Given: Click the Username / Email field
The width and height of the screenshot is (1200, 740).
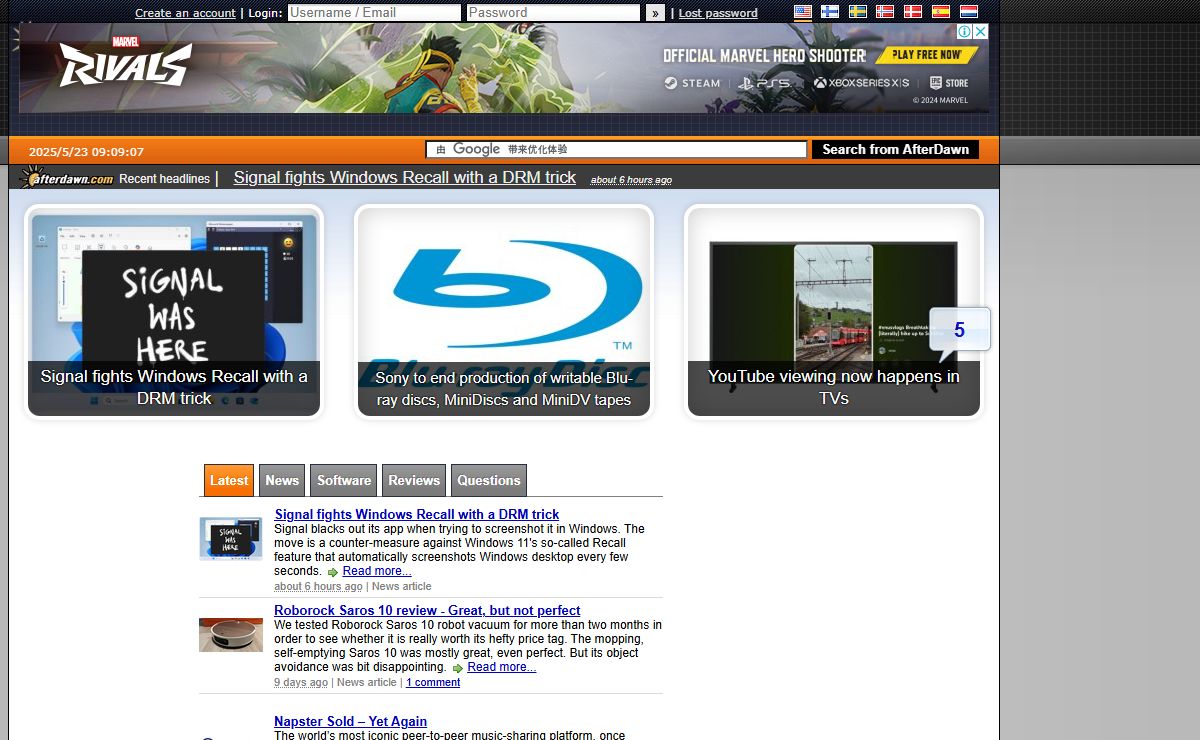Looking at the screenshot, I should point(374,13).
